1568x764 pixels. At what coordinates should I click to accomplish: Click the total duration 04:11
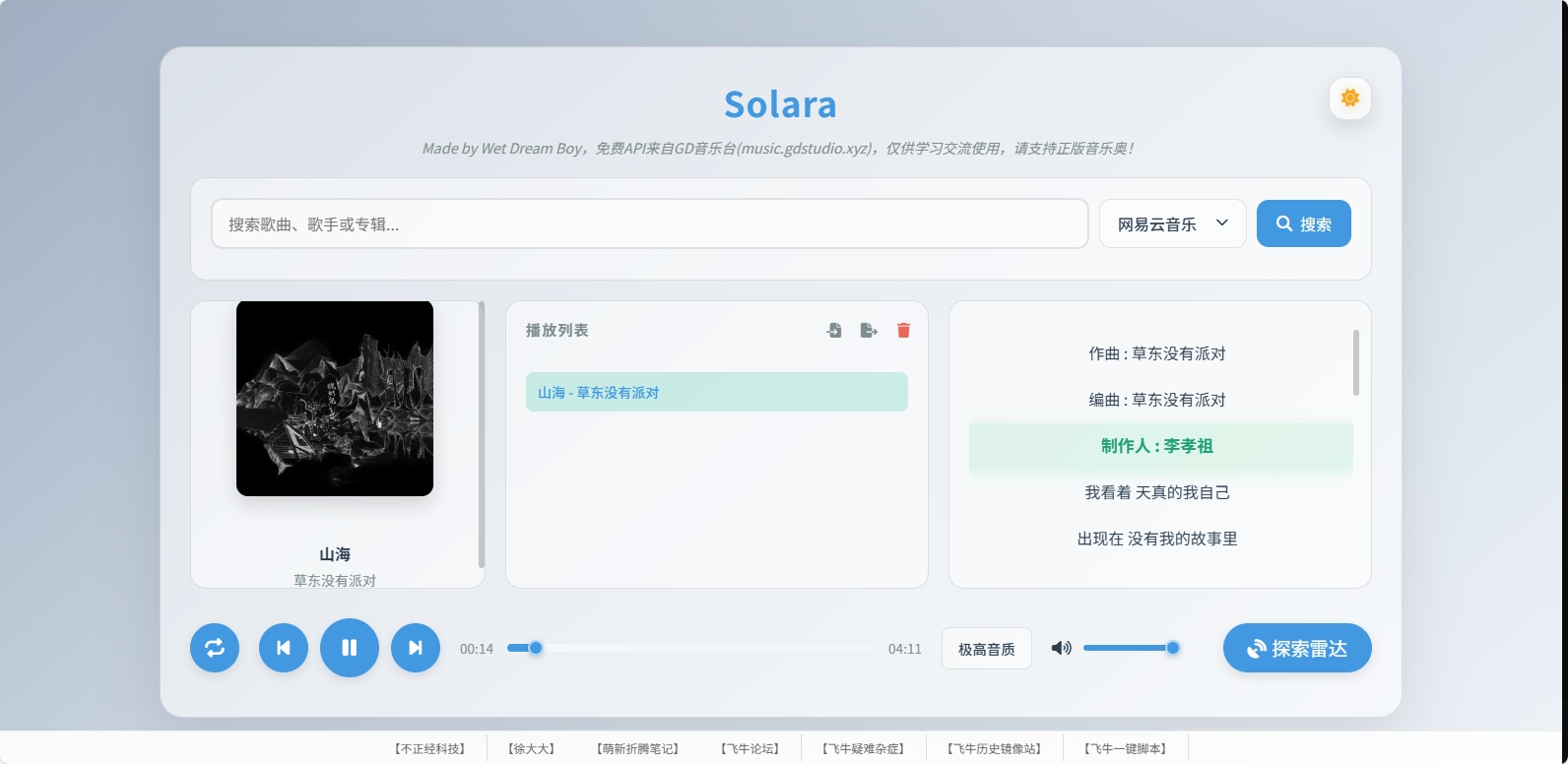(905, 649)
